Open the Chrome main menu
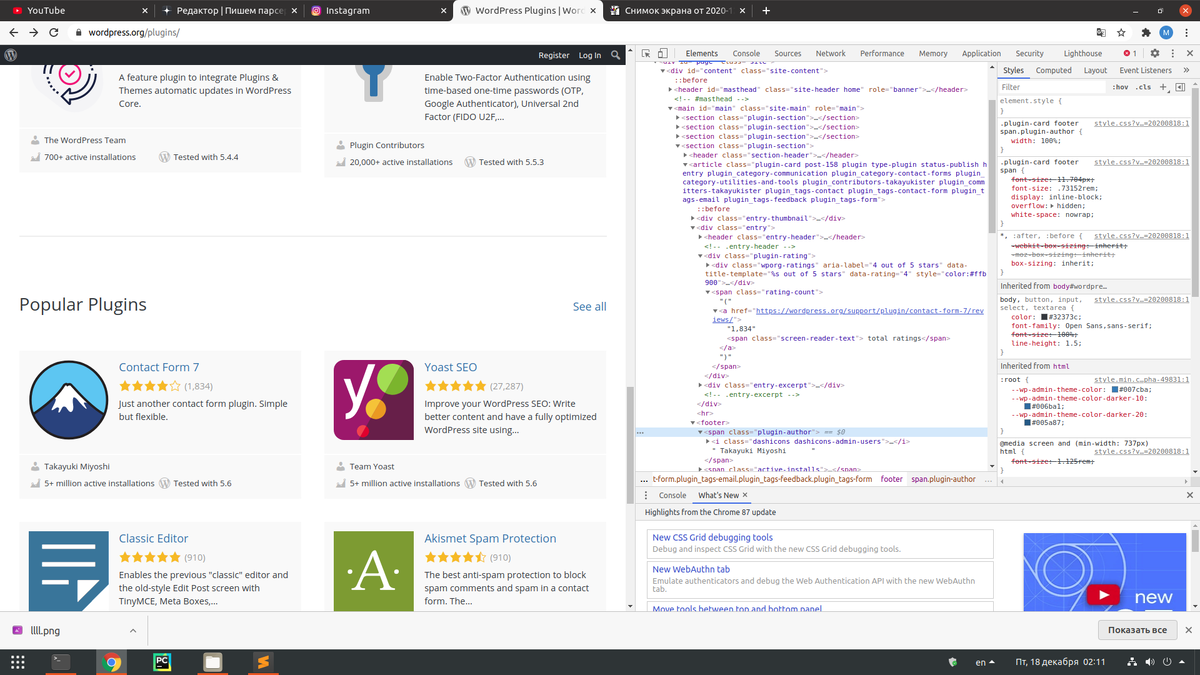The height and width of the screenshot is (675, 1200). (x=1186, y=32)
